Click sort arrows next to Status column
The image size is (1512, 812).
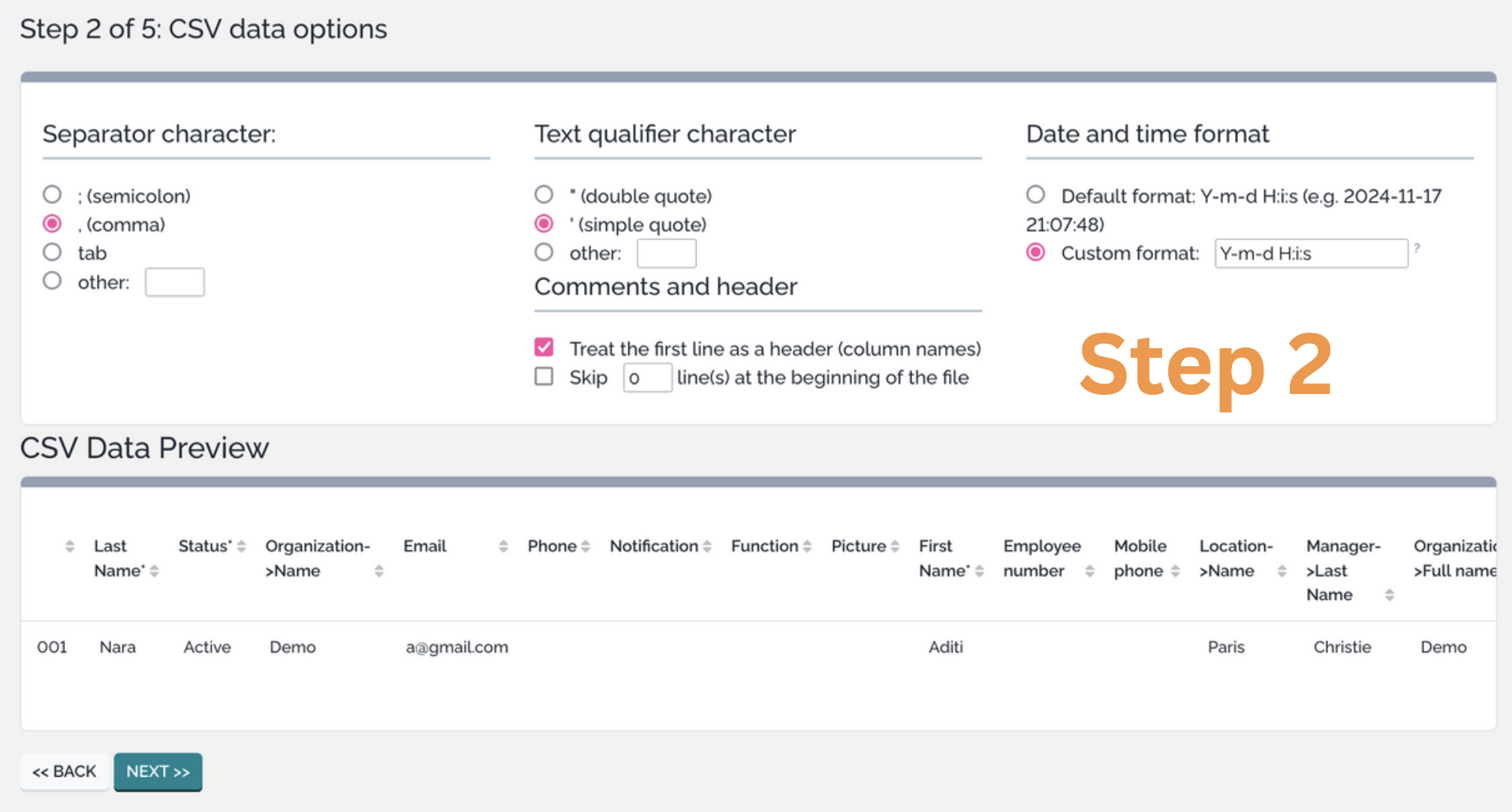tap(241, 547)
